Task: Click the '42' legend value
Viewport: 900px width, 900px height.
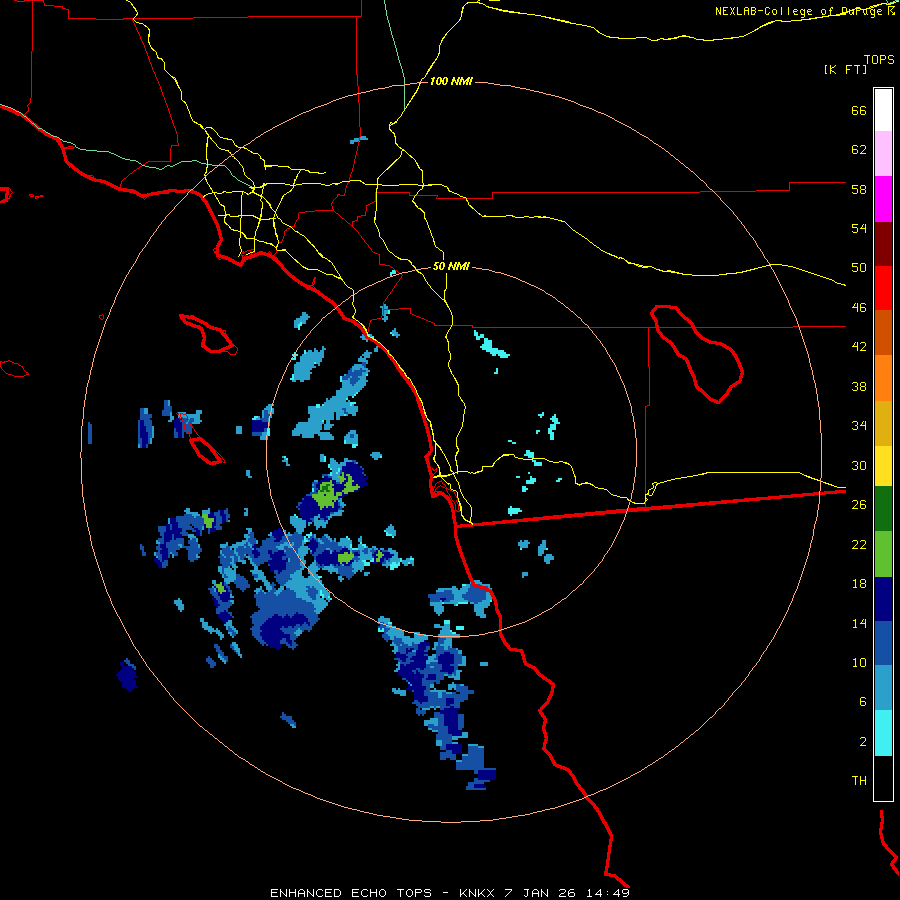Action: (859, 347)
